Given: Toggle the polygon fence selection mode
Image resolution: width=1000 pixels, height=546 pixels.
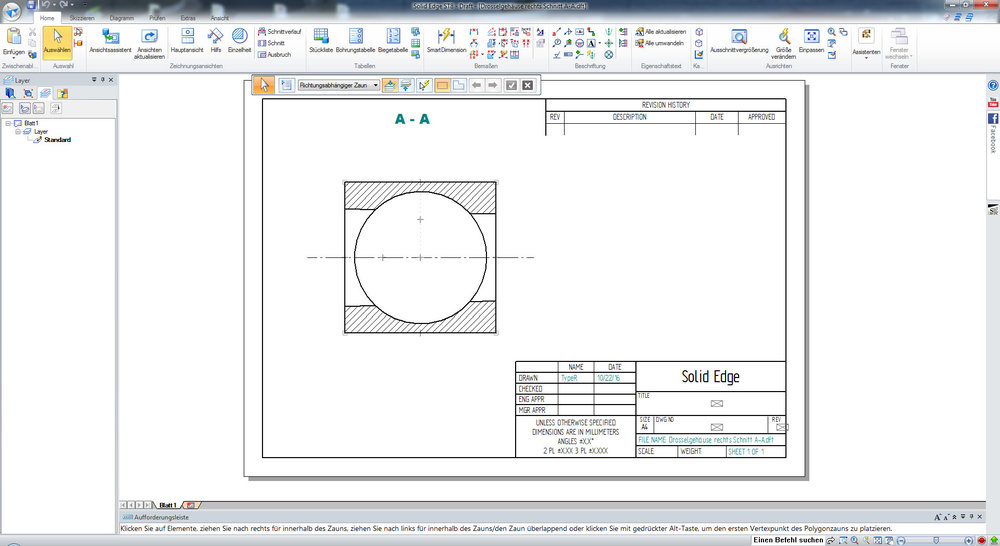Looking at the screenshot, I should [459, 86].
